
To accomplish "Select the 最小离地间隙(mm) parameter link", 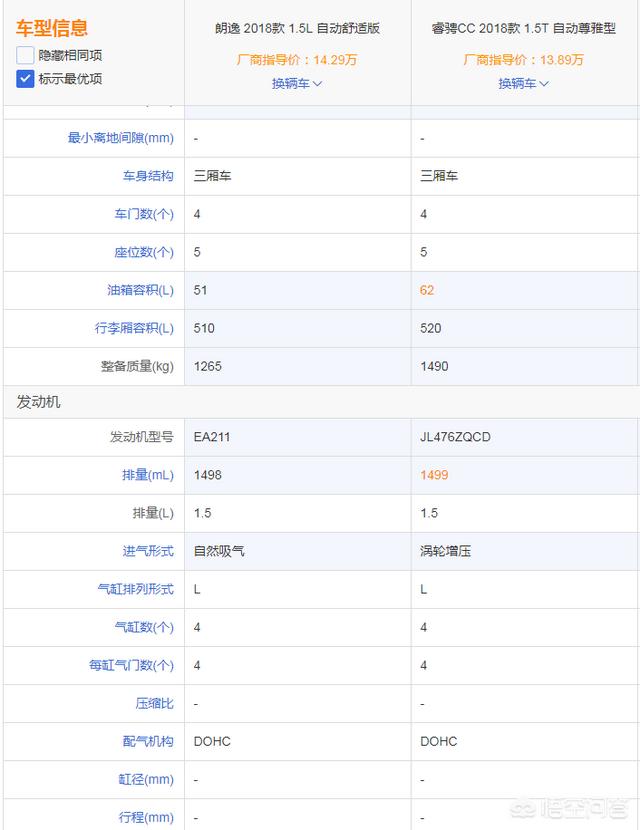I will [x=120, y=138].
